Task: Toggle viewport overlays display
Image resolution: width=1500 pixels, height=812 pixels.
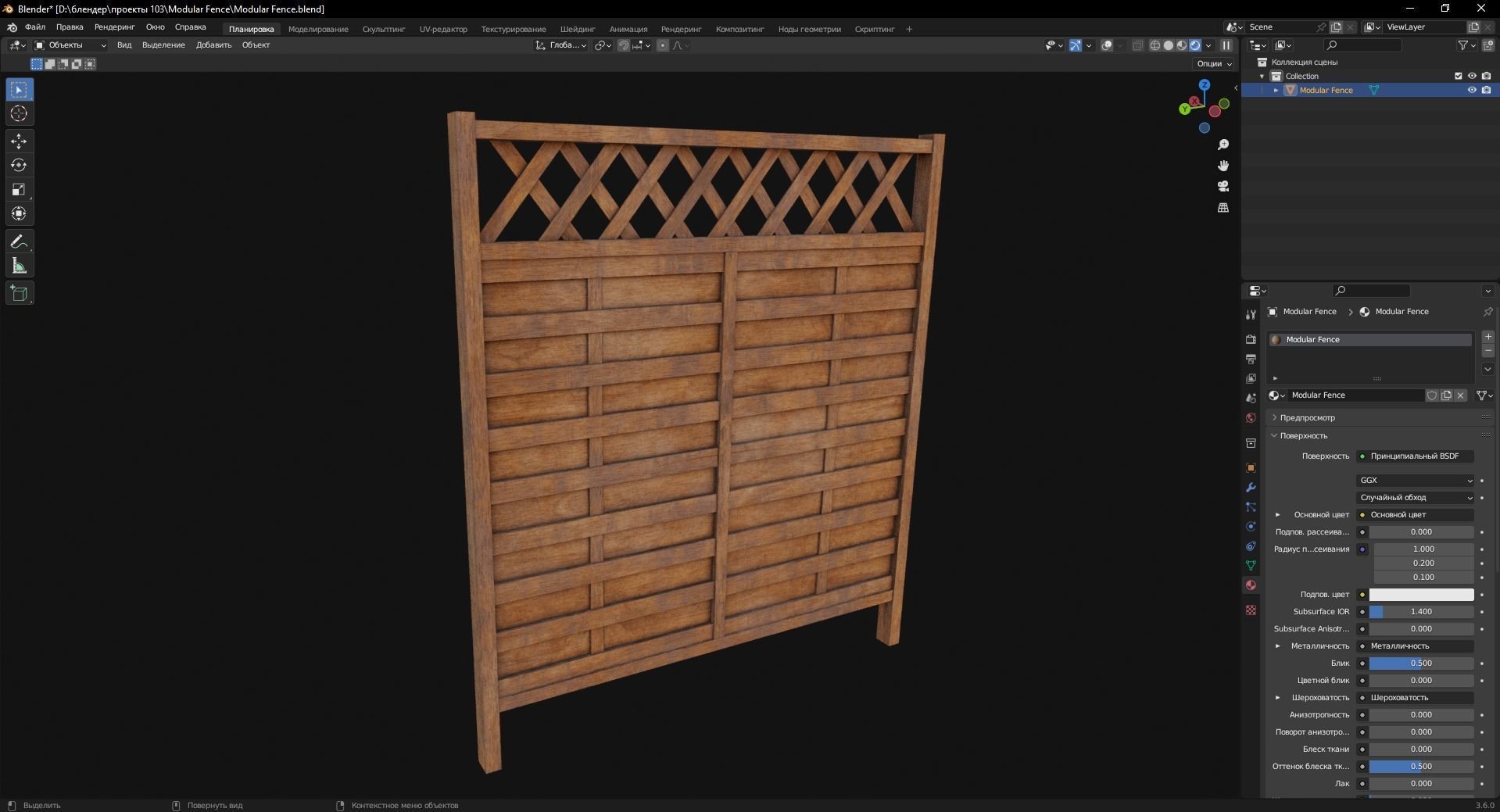Action: [1107, 45]
